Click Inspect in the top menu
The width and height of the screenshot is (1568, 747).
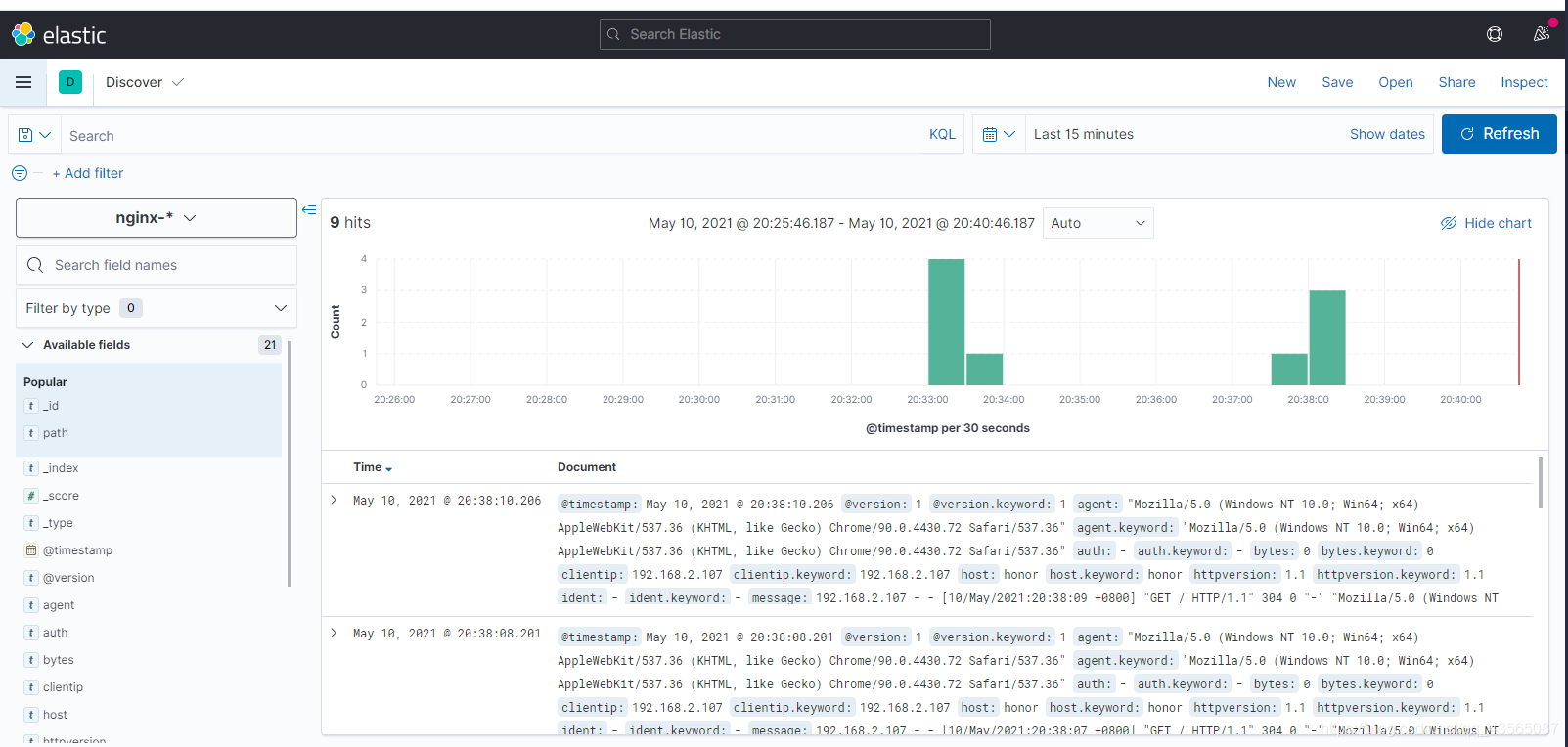click(1524, 82)
